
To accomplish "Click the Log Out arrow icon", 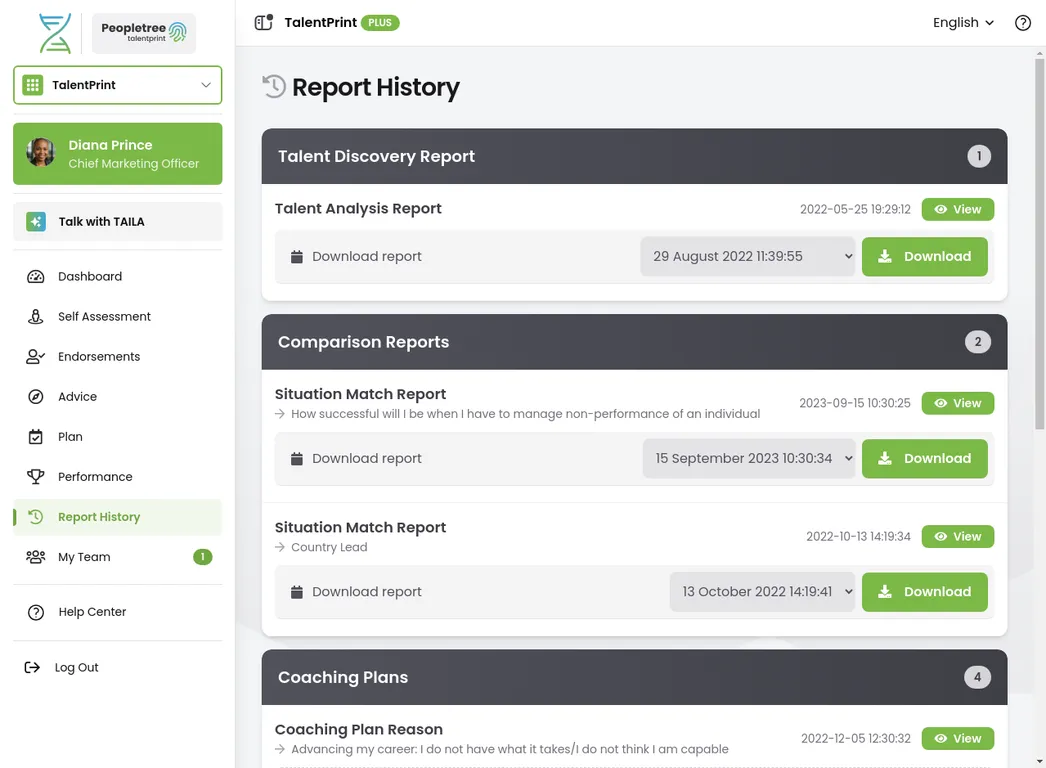I will 32,667.
